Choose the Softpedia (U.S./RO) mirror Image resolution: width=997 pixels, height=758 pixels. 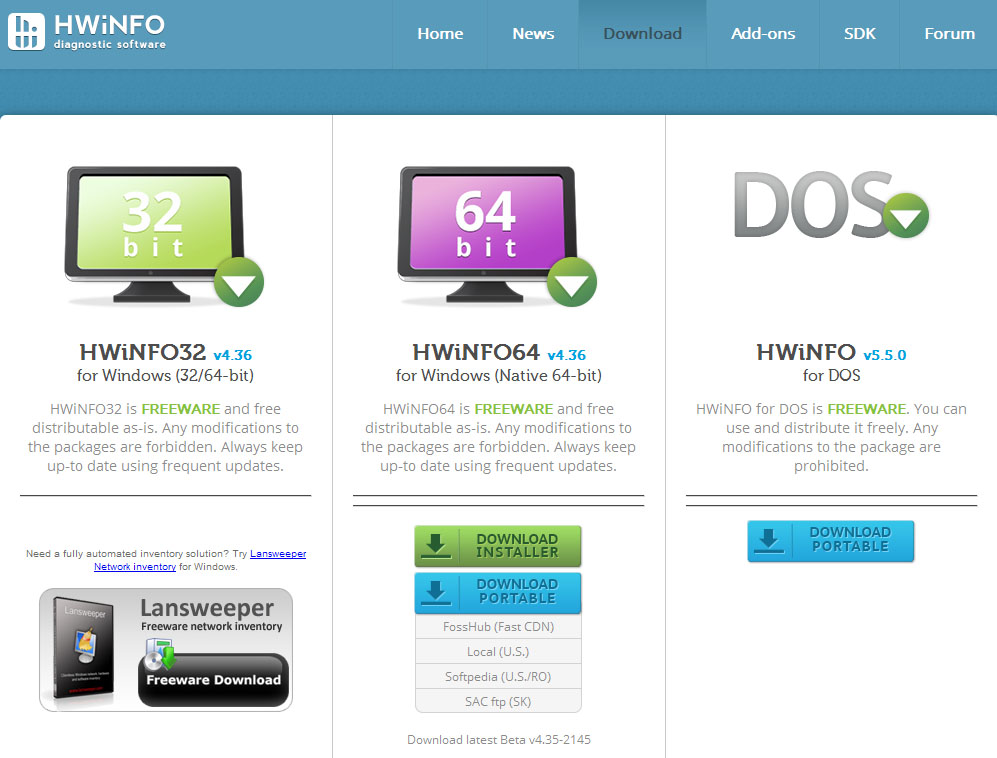(498, 676)
